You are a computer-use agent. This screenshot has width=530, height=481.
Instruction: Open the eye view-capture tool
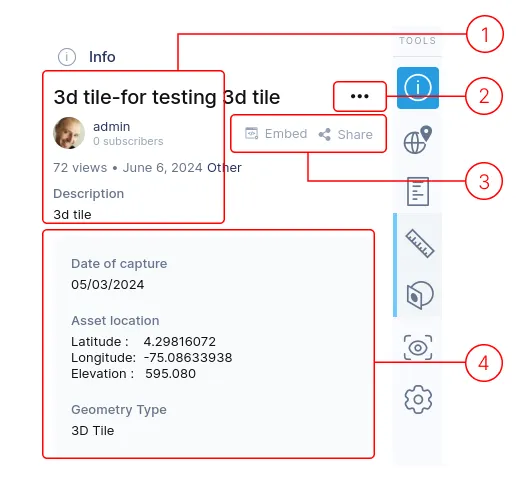pyautogui.click(x=418, y=347)
